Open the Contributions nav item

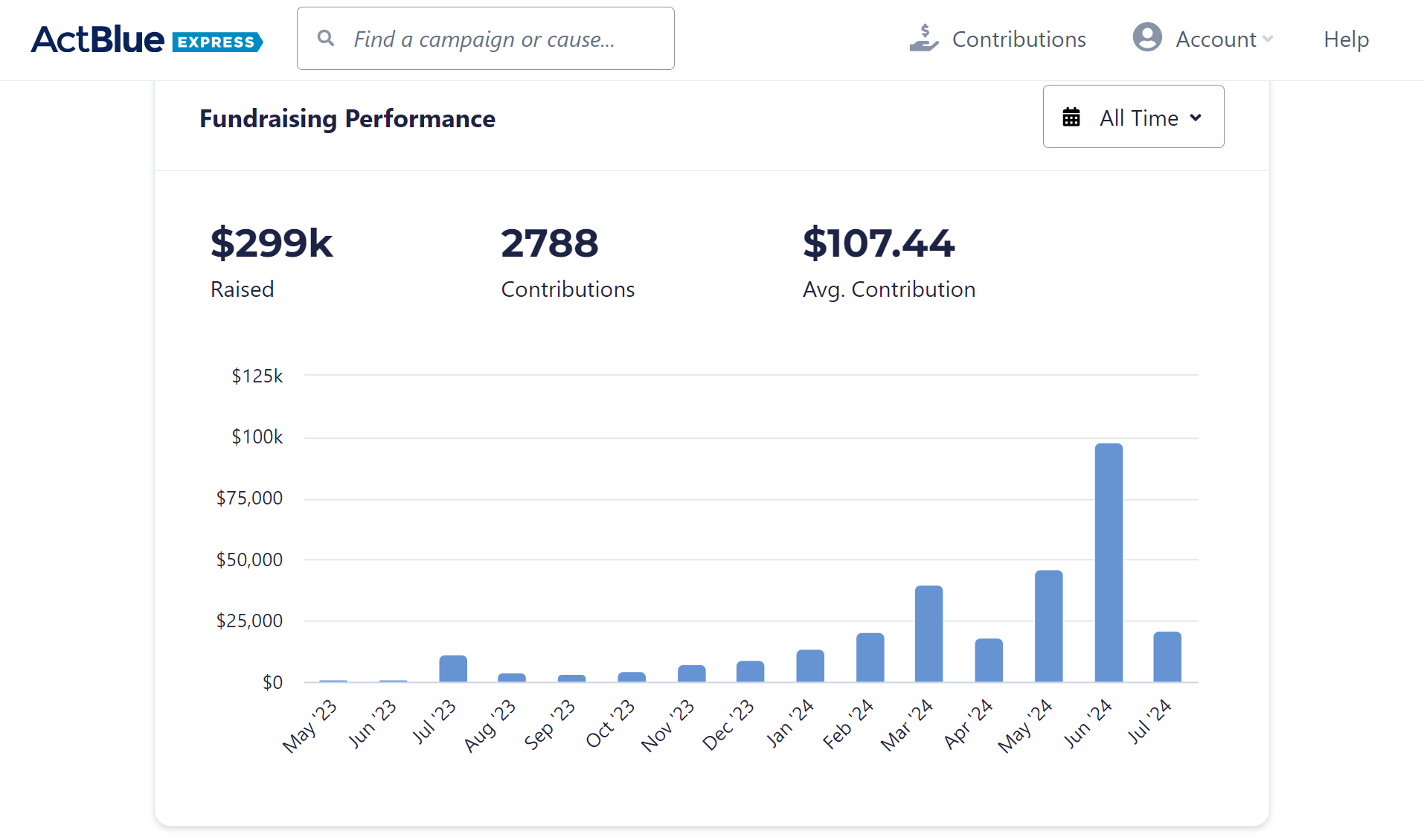coord(1019,39)
